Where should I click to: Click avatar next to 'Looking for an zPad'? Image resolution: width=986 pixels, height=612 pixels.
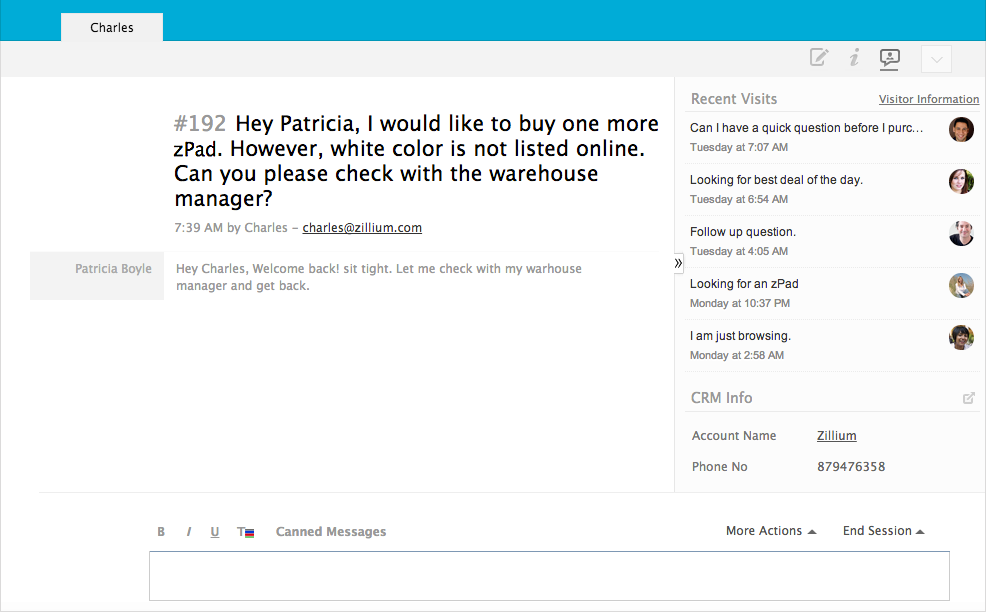961,285
